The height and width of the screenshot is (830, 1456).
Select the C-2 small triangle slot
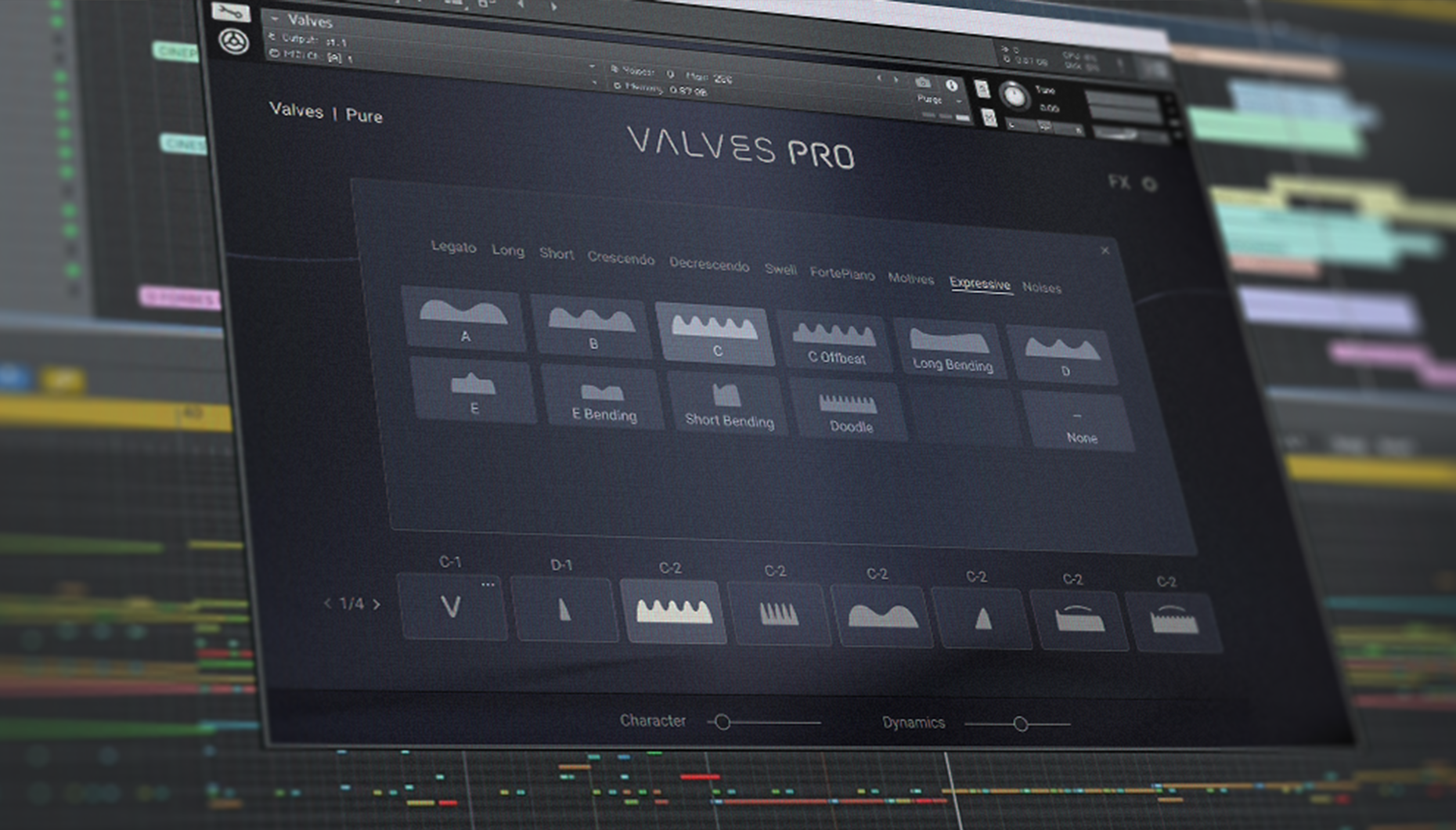[983, 620]
